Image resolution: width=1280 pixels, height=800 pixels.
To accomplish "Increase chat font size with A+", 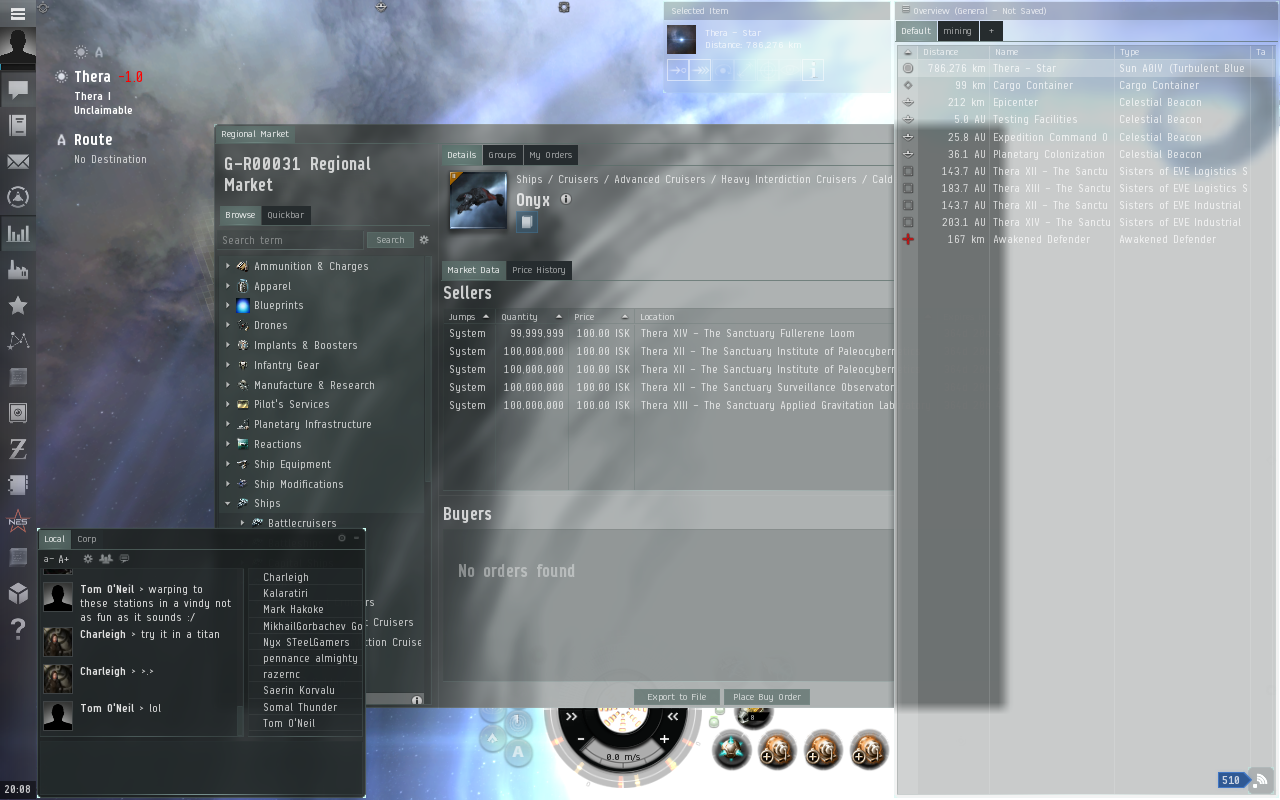I will tap(64, 559).
